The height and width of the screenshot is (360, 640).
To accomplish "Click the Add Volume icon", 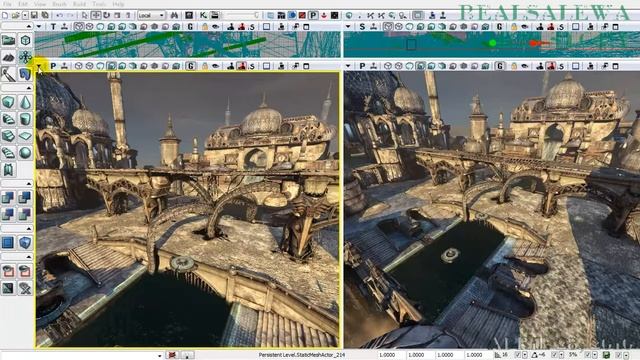I will click(25, 242).
